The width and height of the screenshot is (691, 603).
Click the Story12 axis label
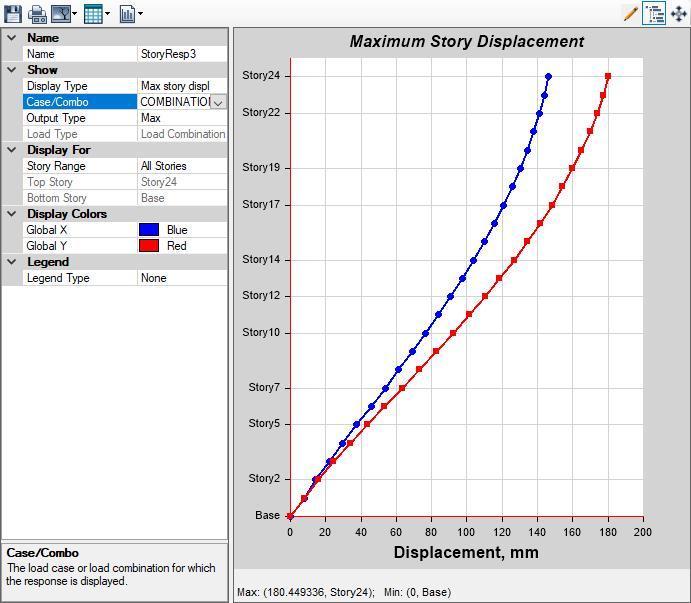(x=261, y=295)
